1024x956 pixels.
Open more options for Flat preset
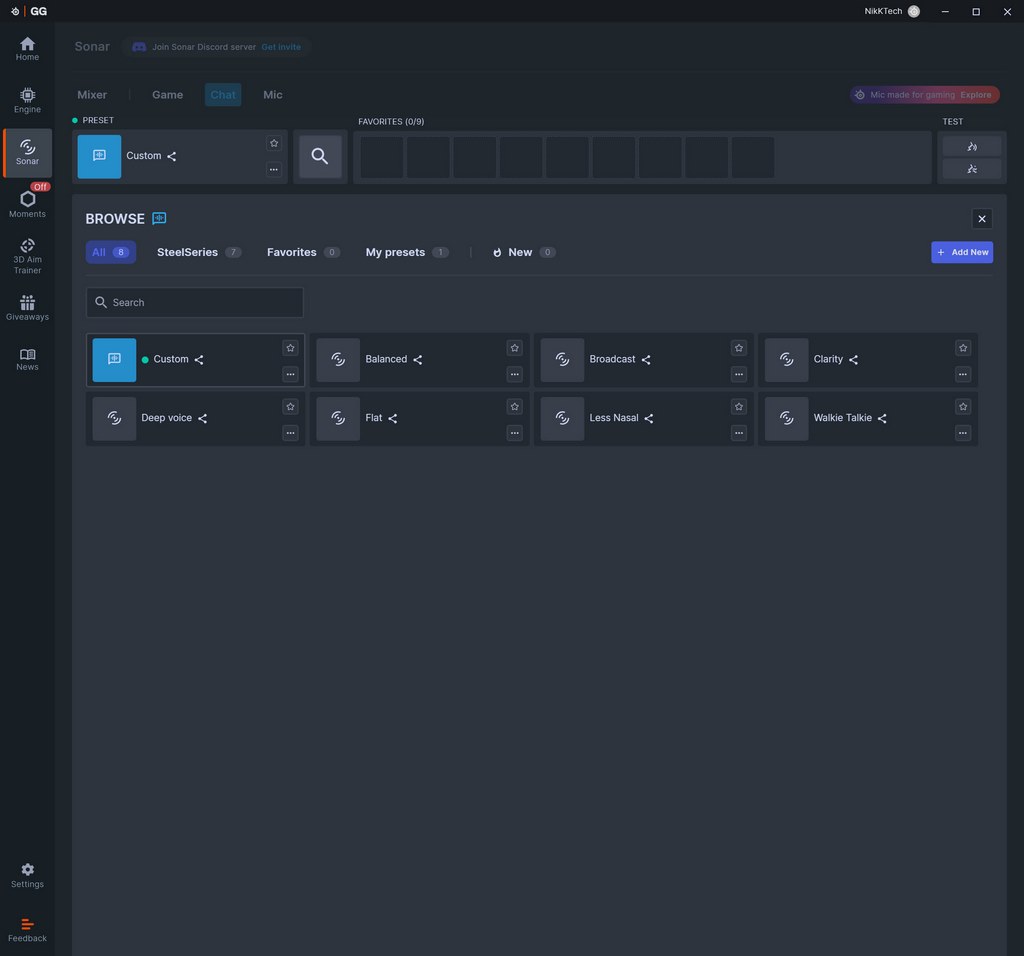tap(514, 433)
